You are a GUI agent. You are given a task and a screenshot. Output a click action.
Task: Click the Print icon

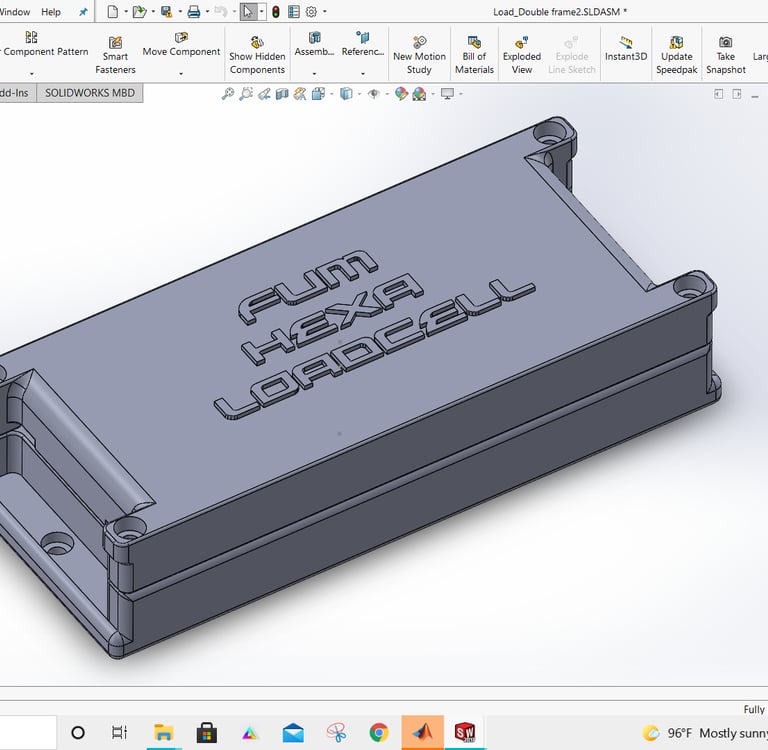coord(194,12)
